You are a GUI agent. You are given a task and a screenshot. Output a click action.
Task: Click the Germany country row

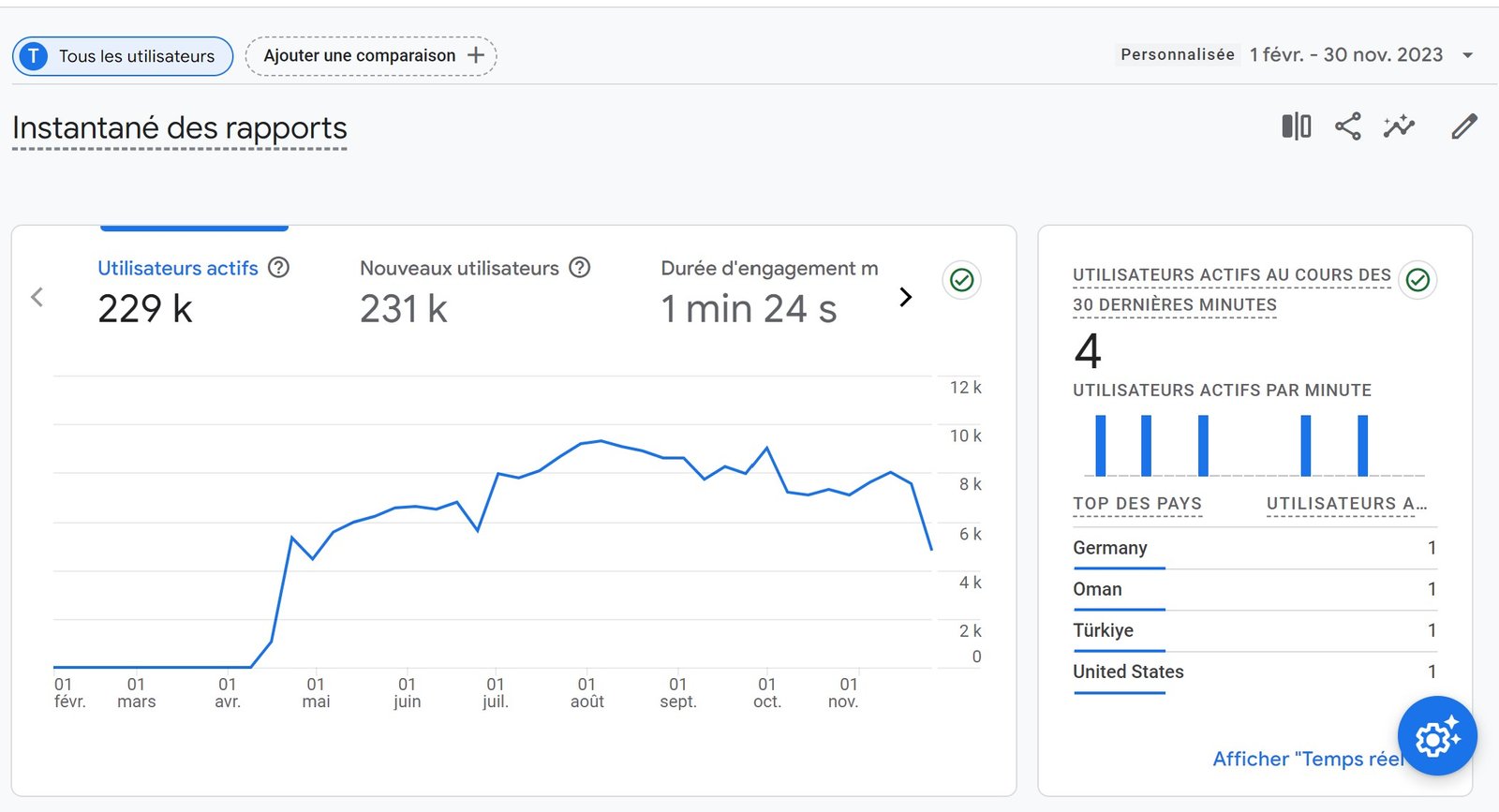(1254, 548)
